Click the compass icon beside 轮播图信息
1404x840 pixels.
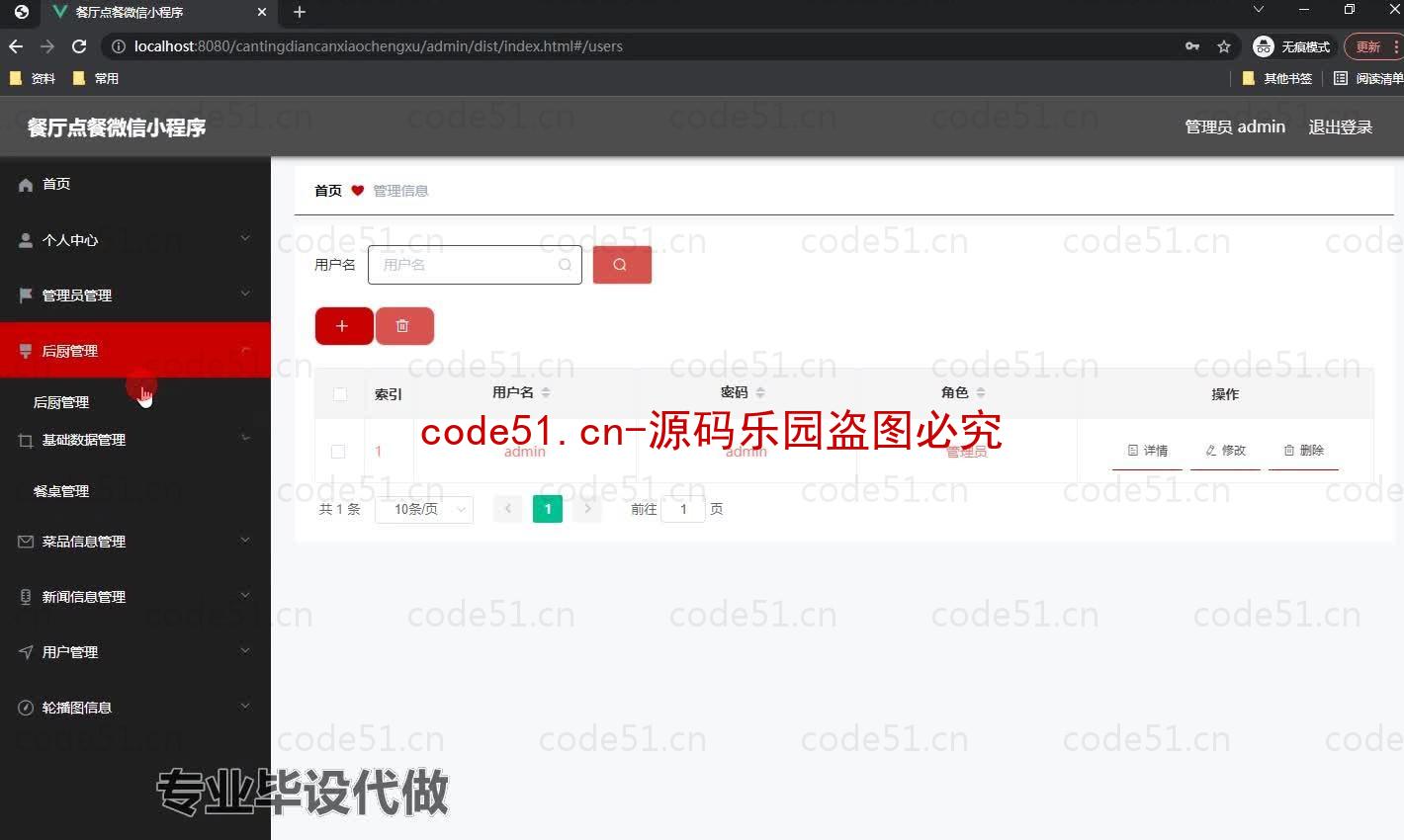tap(26, 708)
